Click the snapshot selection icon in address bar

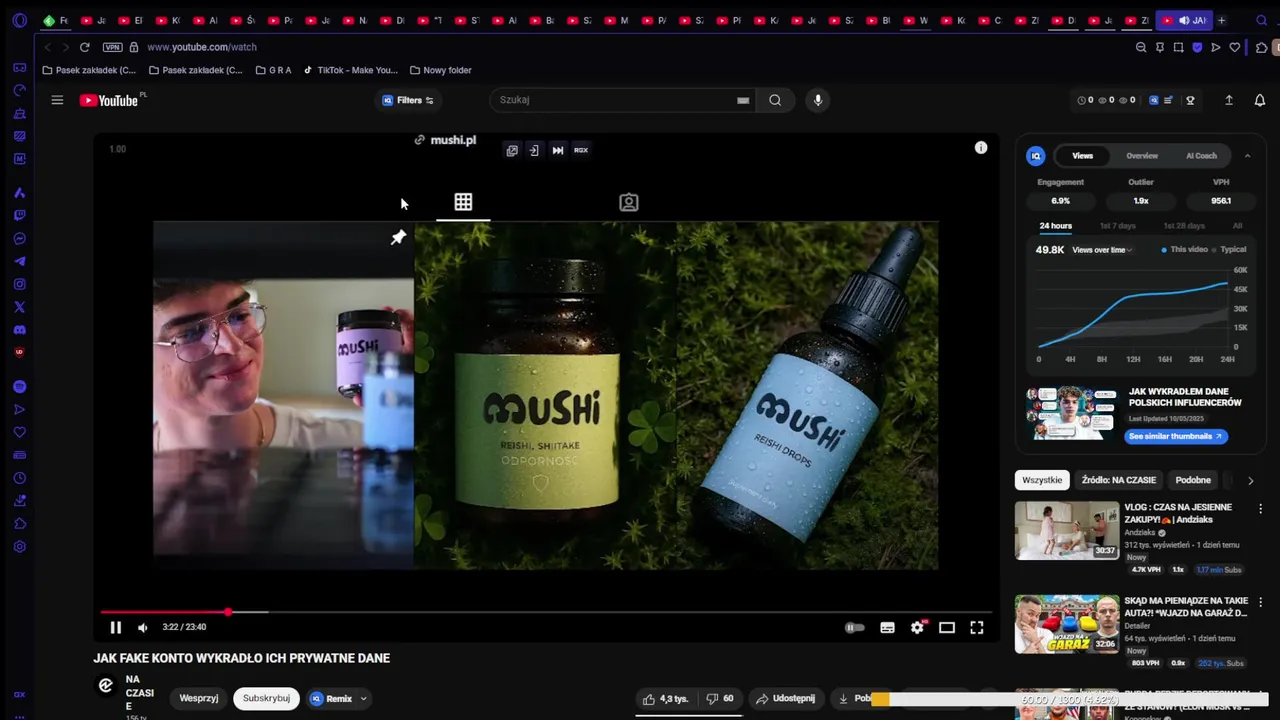[1179, 47]
